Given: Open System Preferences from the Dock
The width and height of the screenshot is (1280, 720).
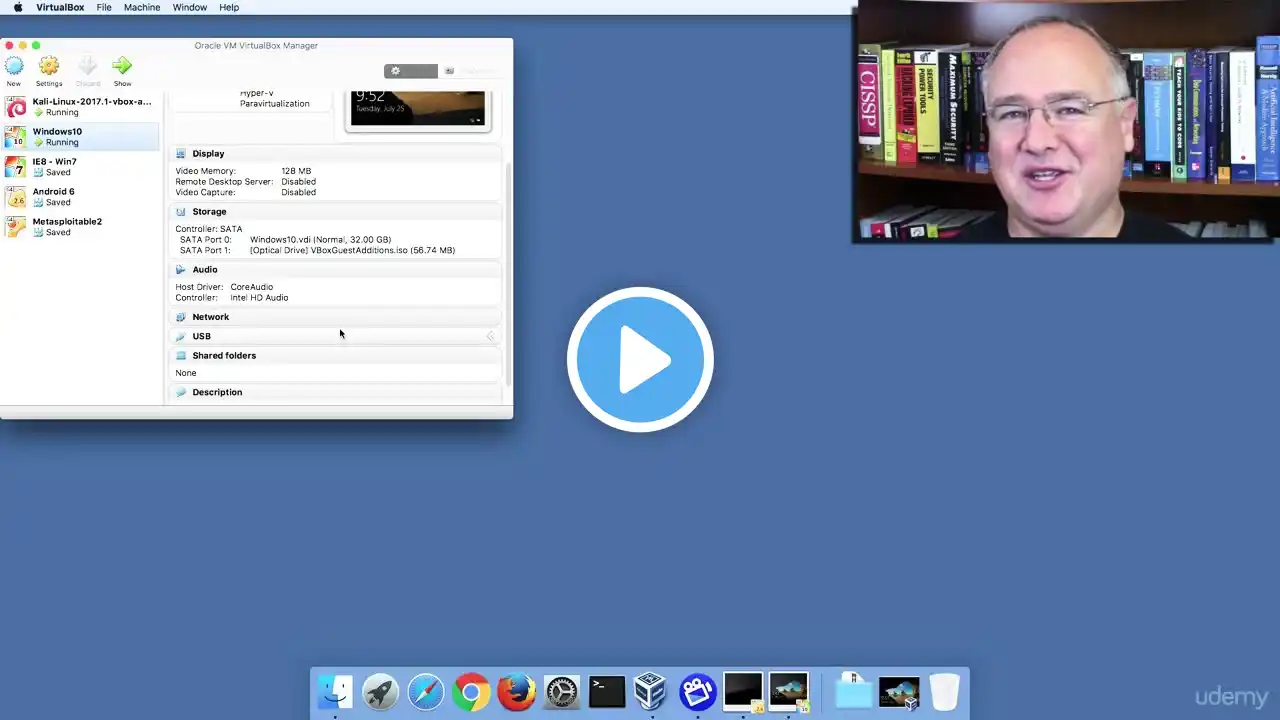Looking at the screenshot, I should (561, 691).
